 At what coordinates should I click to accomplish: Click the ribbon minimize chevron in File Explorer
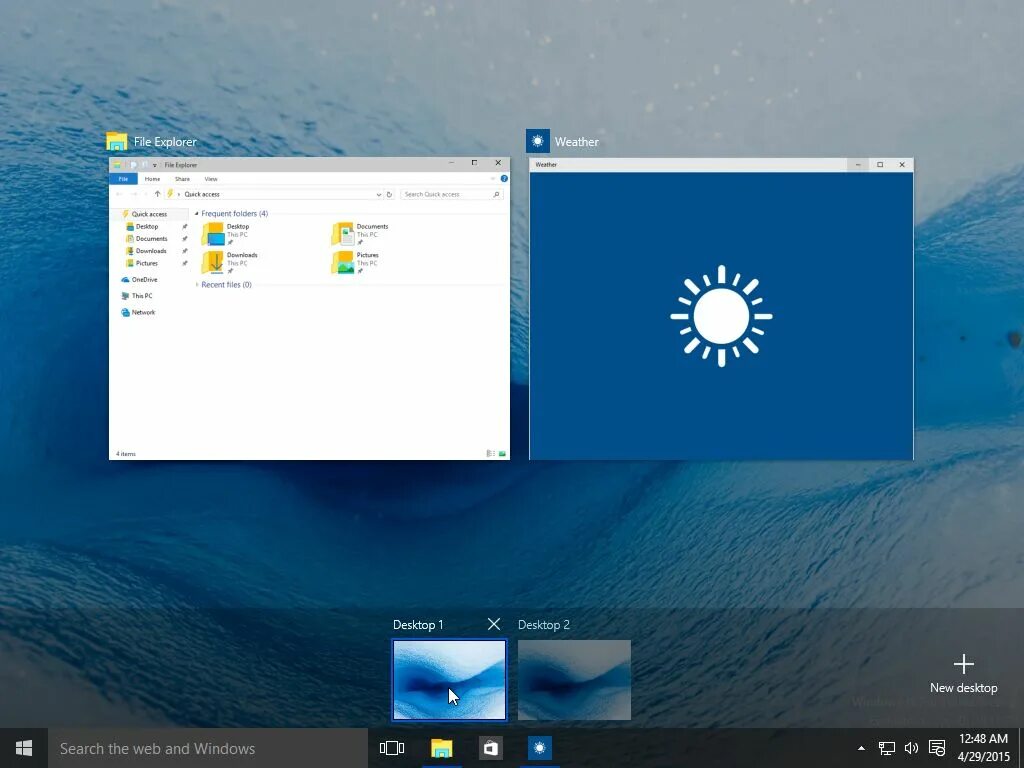tap(492, 178)
